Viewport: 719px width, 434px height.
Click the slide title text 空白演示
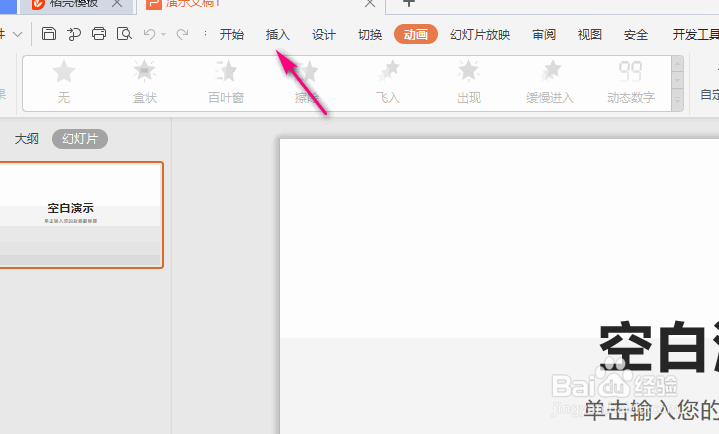659,347
